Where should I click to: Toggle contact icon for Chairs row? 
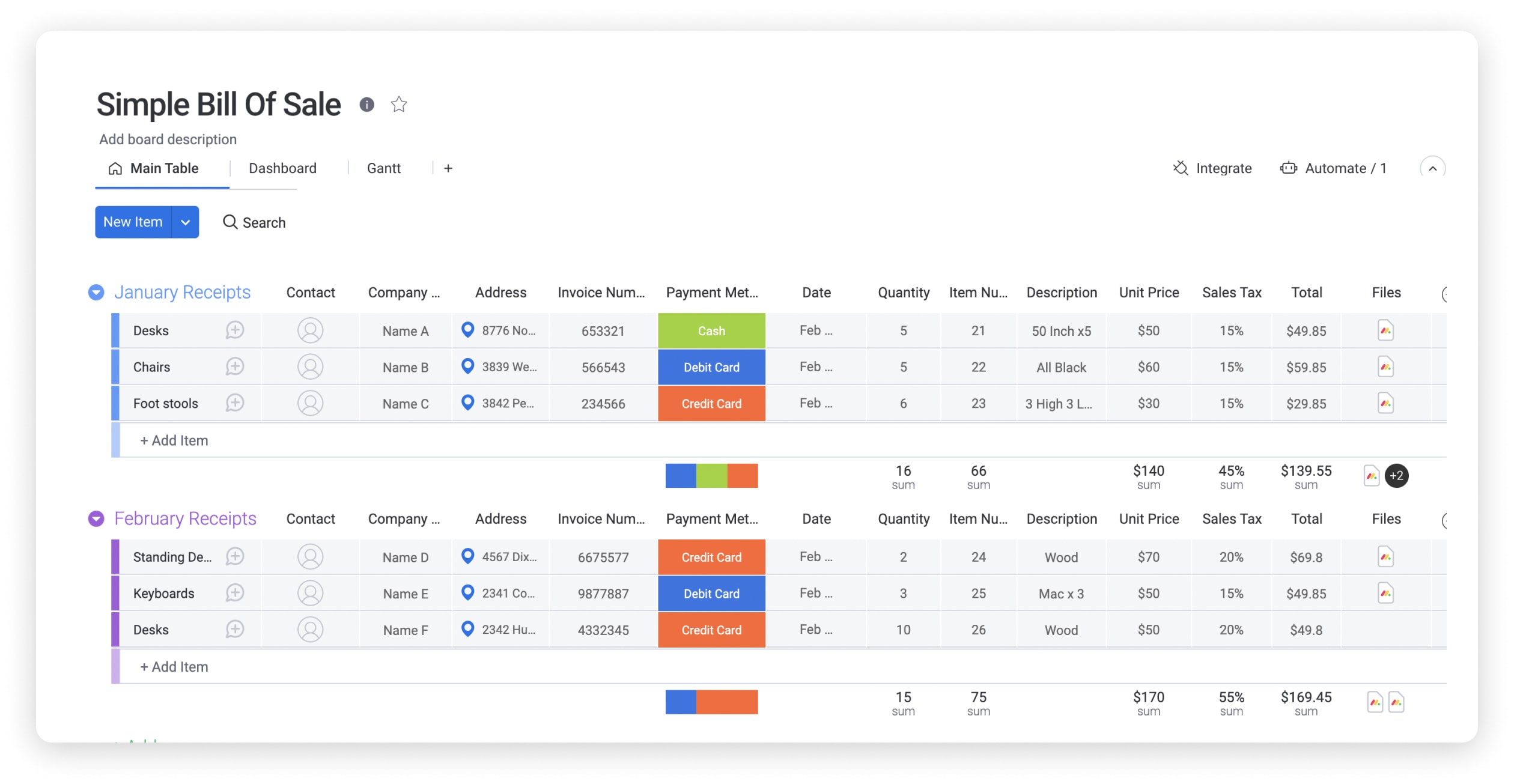pyautogui.click(x=310, y=366)
